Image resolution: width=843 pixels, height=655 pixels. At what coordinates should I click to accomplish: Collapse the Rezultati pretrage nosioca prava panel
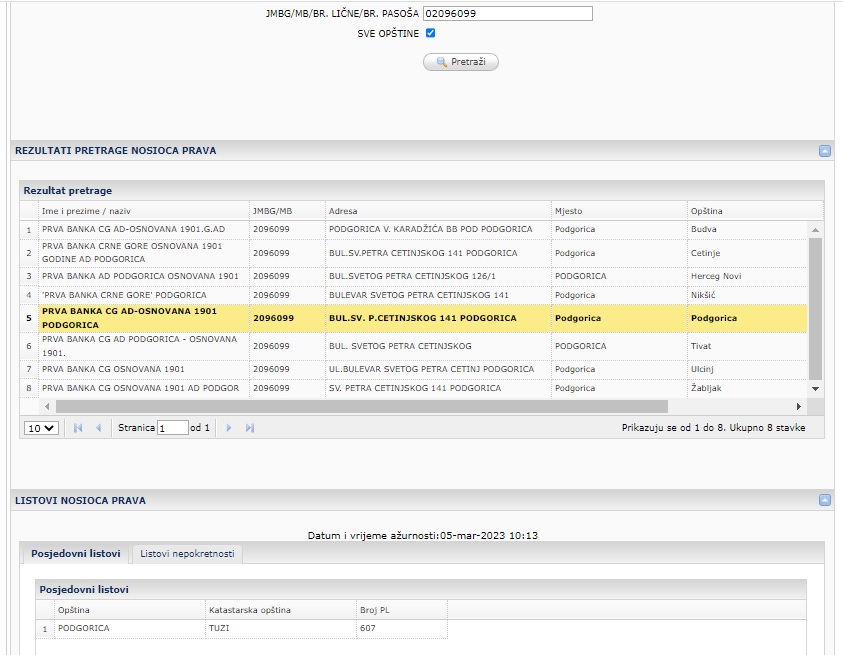(825, 151)
